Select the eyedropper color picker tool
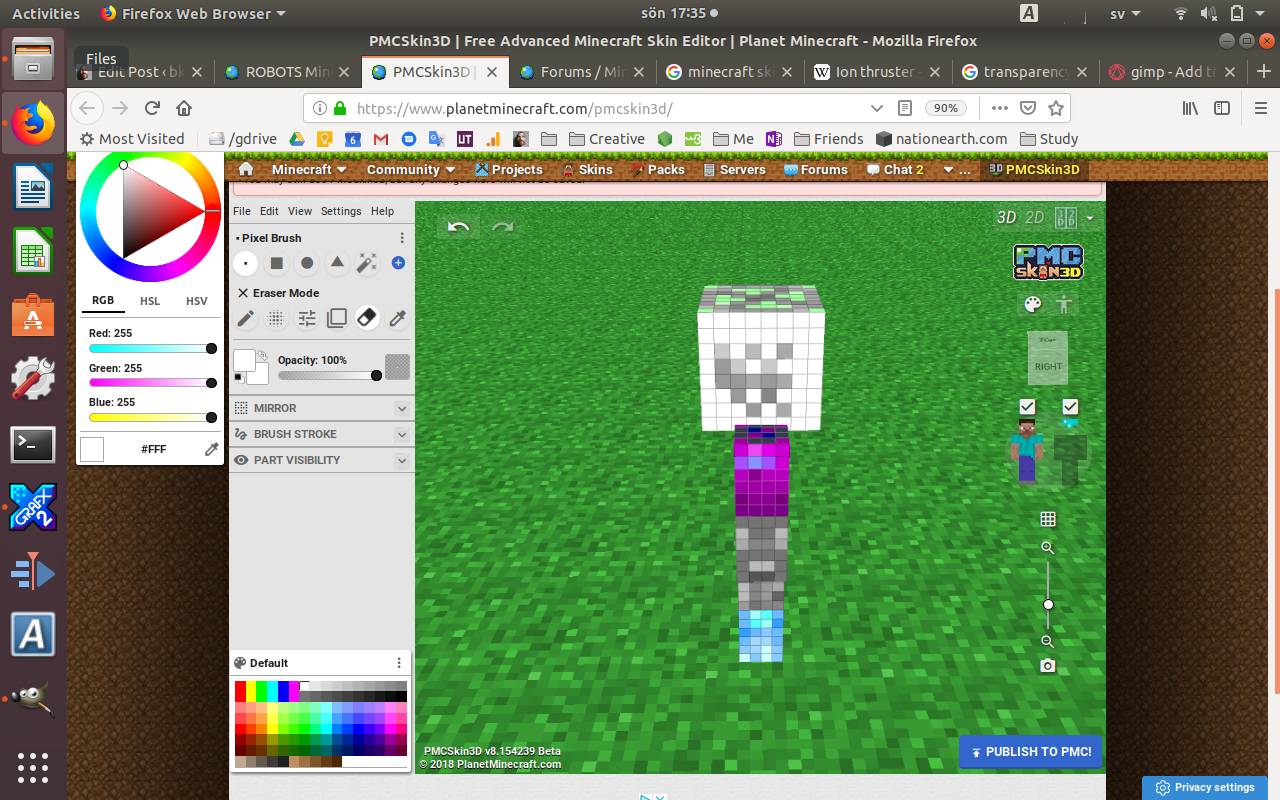 click(x=398, y=319)
